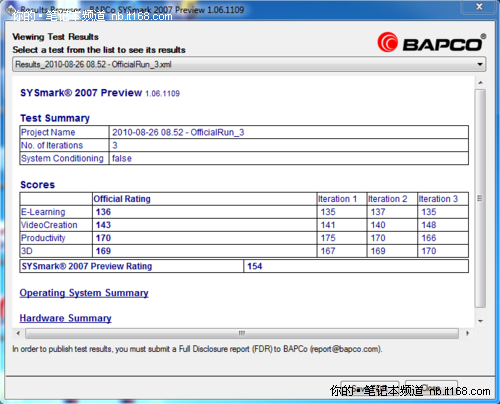
Task: Select Productivity Iteration 1 score 175
Action: [328, 238]
